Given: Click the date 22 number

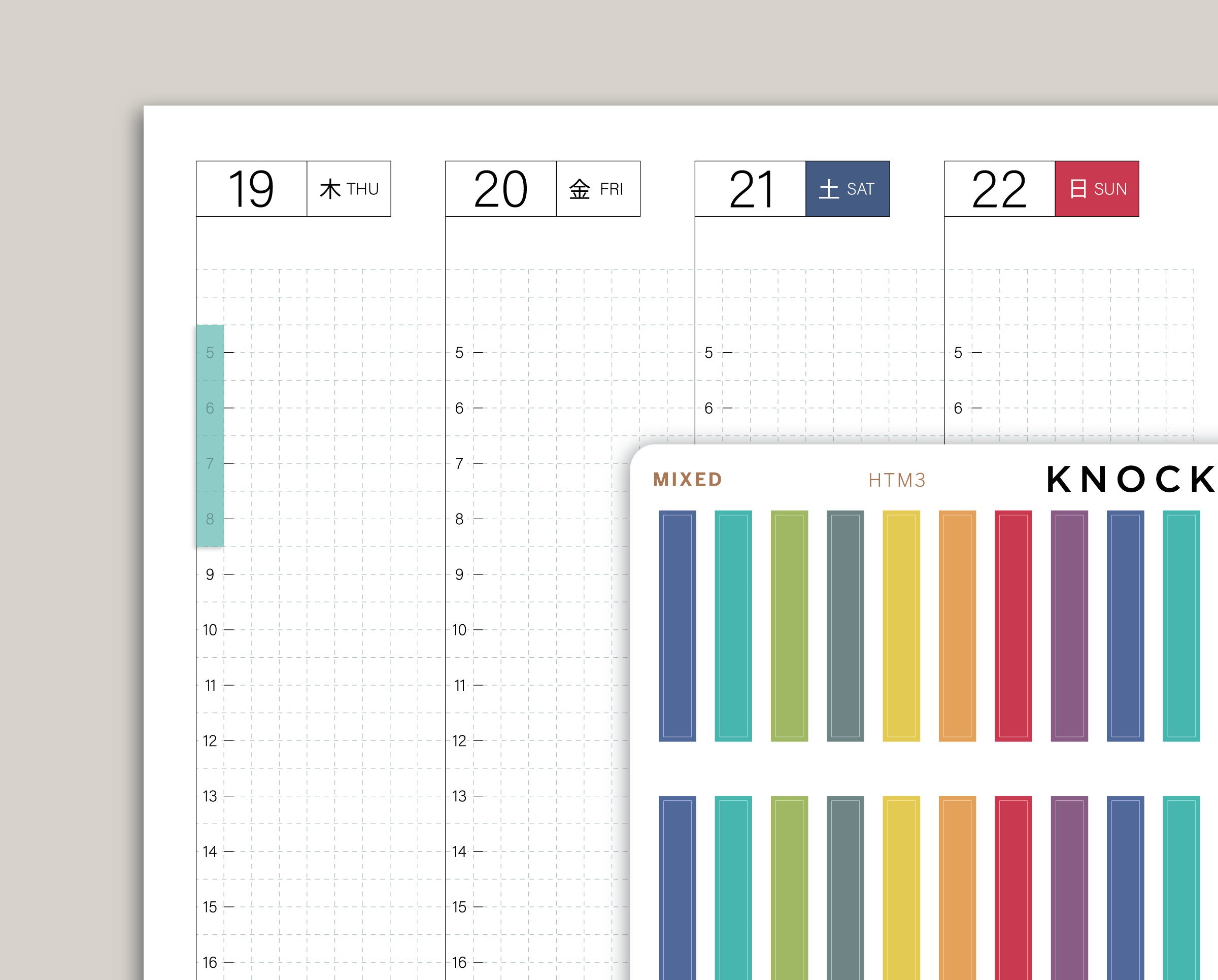Looking at the screenshot, I should [999, 189].
